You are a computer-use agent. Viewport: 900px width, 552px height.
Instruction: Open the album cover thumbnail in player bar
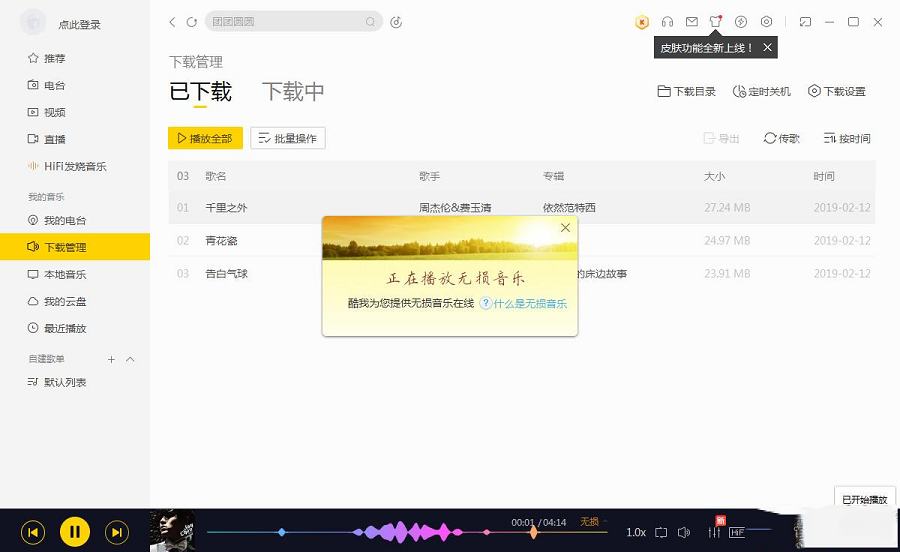(x=172, y=531)
